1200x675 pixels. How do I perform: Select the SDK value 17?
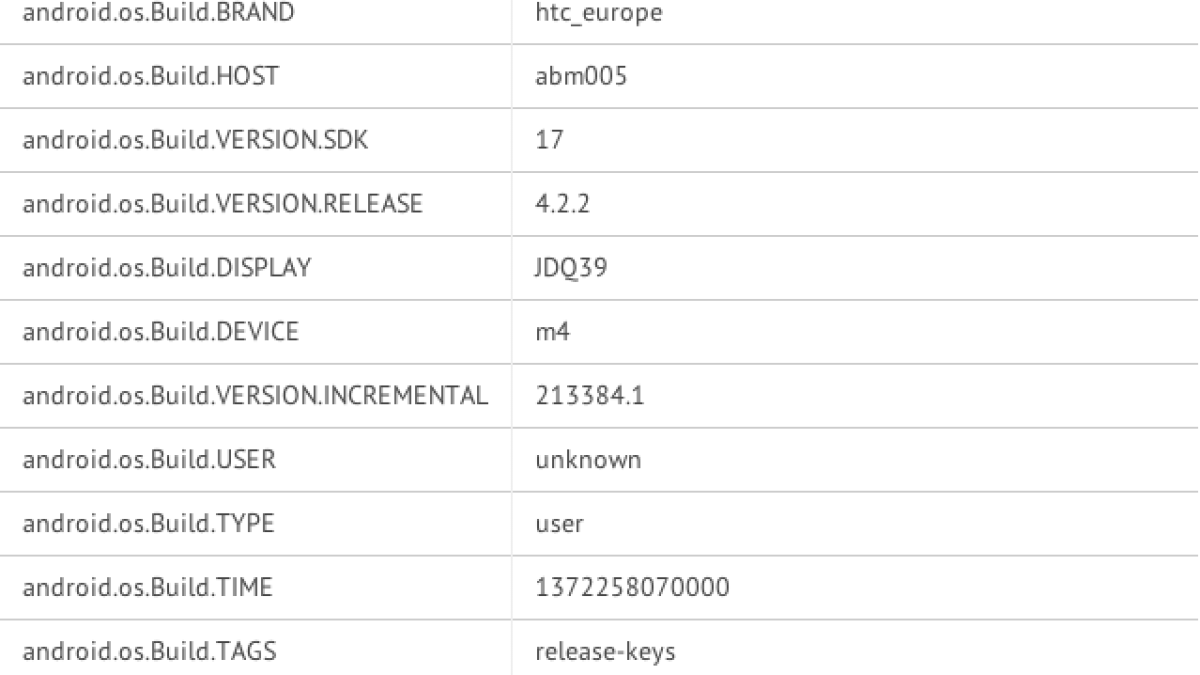(x=549, y=140)
